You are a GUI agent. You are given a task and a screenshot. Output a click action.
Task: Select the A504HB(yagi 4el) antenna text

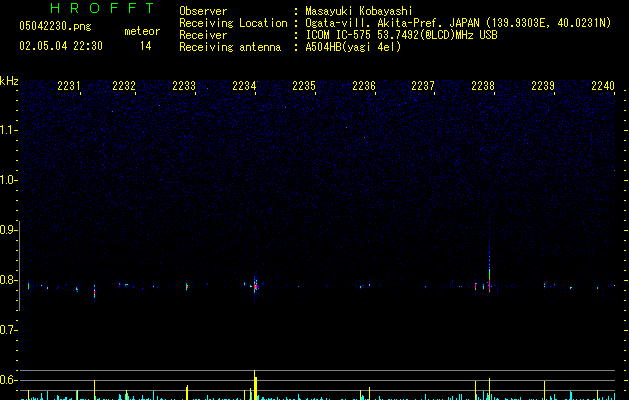[353, 47]
